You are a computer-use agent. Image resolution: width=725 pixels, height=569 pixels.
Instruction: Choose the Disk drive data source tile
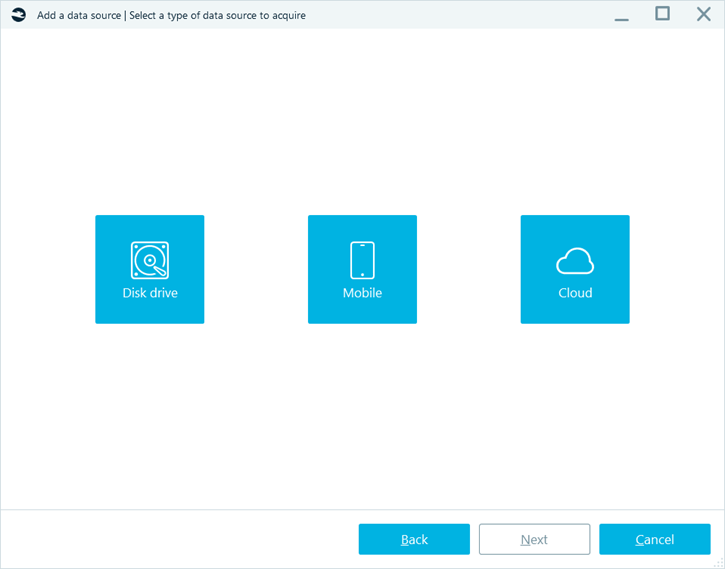(149, 269)
